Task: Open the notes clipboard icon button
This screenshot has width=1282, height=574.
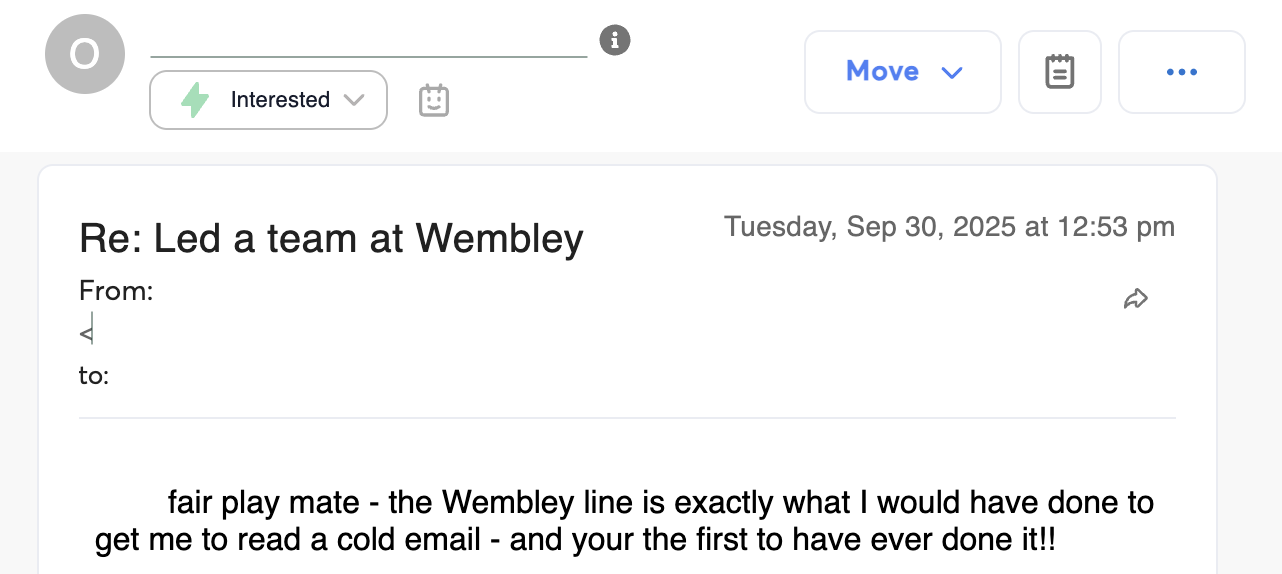Action: tap(1059, 72)
